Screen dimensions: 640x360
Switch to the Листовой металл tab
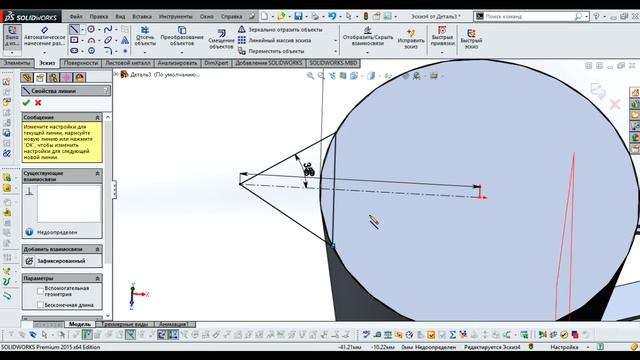[128, 63]
